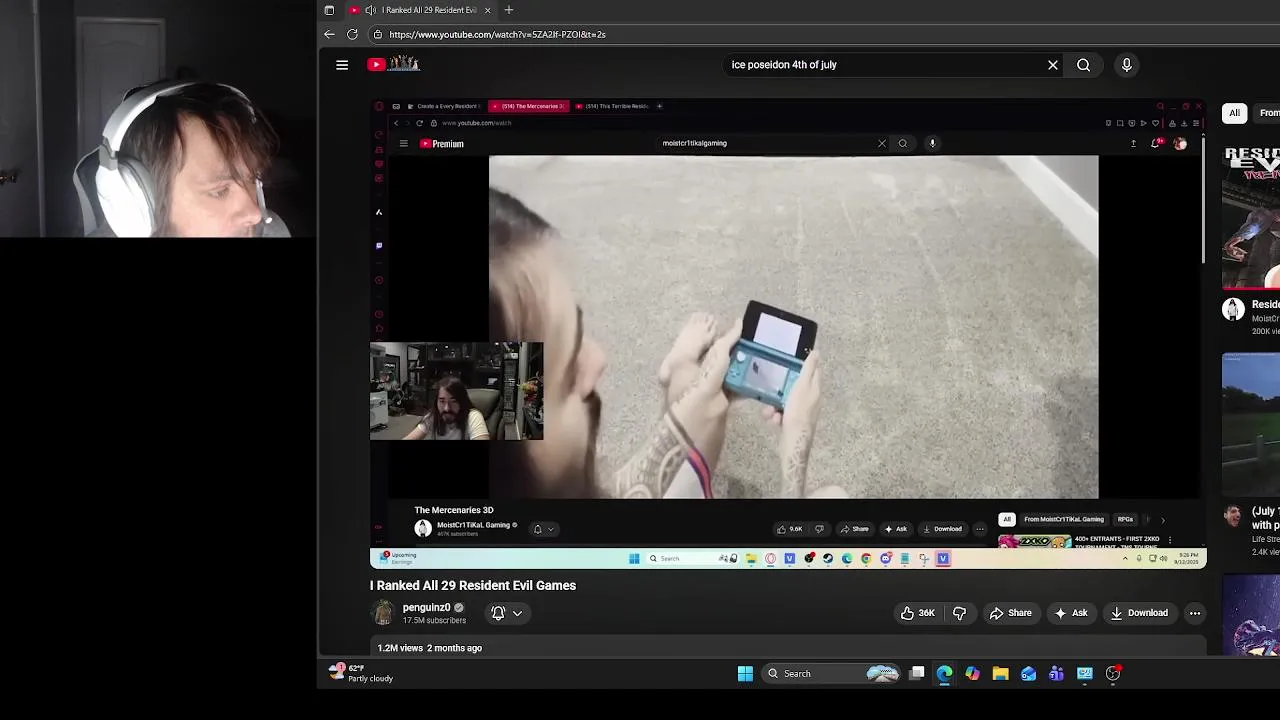Download this video
This screenshot has height=720, width=1280.
(x=1138, y=613)
